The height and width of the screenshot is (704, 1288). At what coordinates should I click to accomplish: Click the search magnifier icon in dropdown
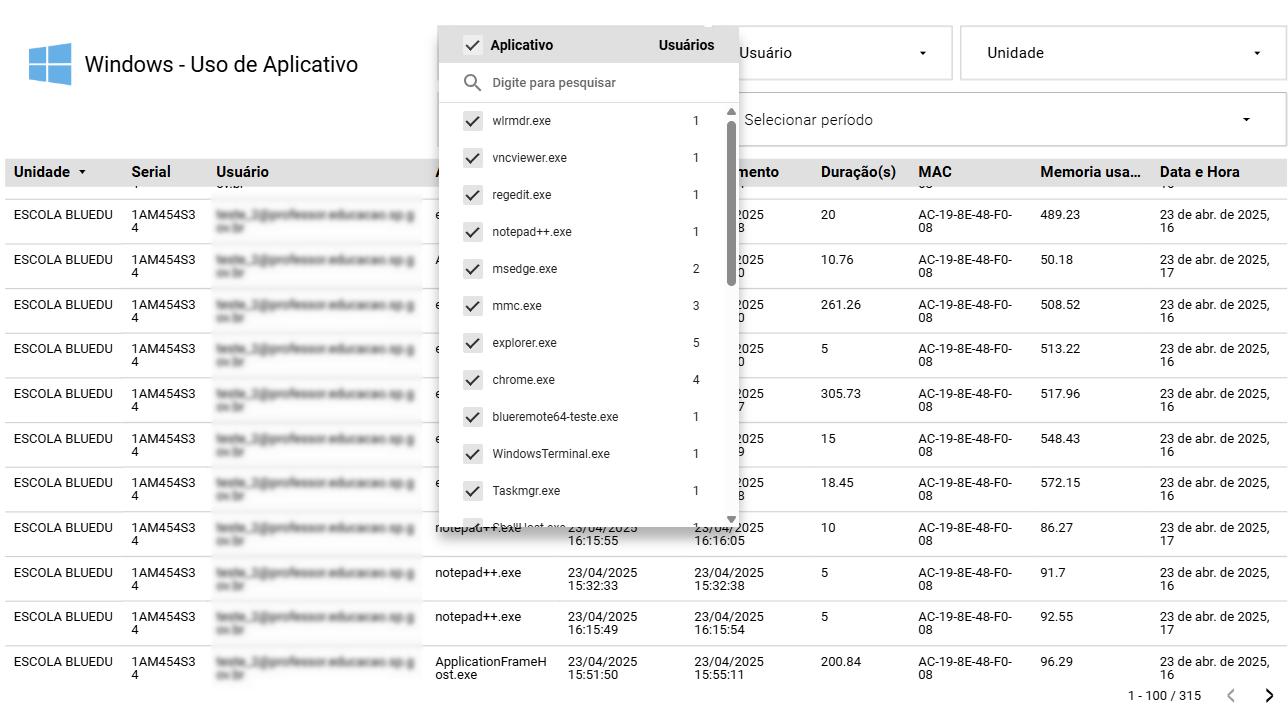[473, 83]
